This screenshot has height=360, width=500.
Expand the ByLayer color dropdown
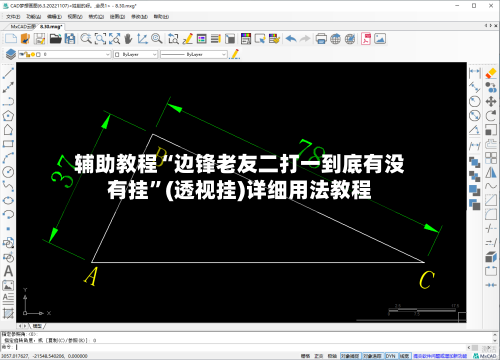pos(154,54)
